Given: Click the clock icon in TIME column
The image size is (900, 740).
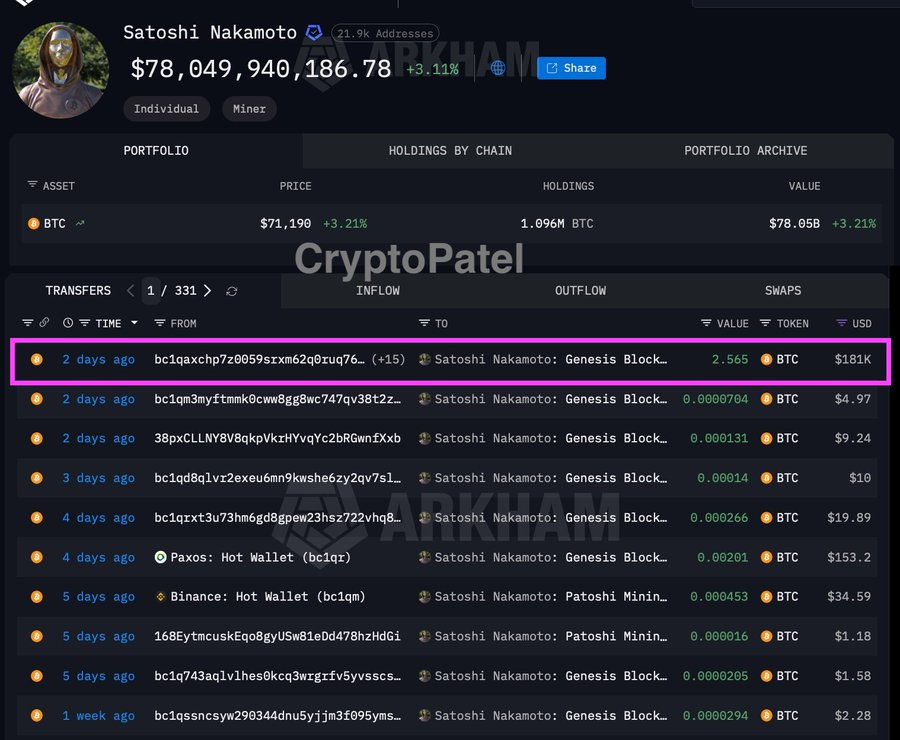Looking at the screenshot, I should pos(68,323).
